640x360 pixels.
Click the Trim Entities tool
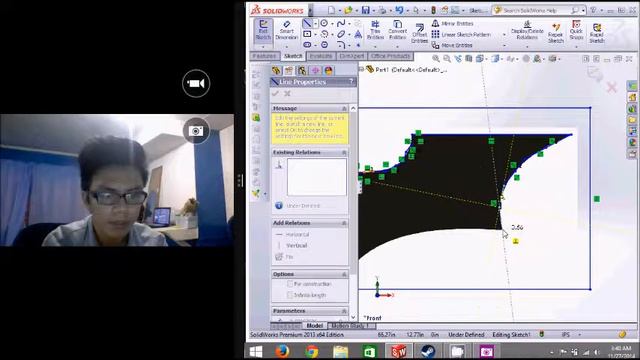375,30
